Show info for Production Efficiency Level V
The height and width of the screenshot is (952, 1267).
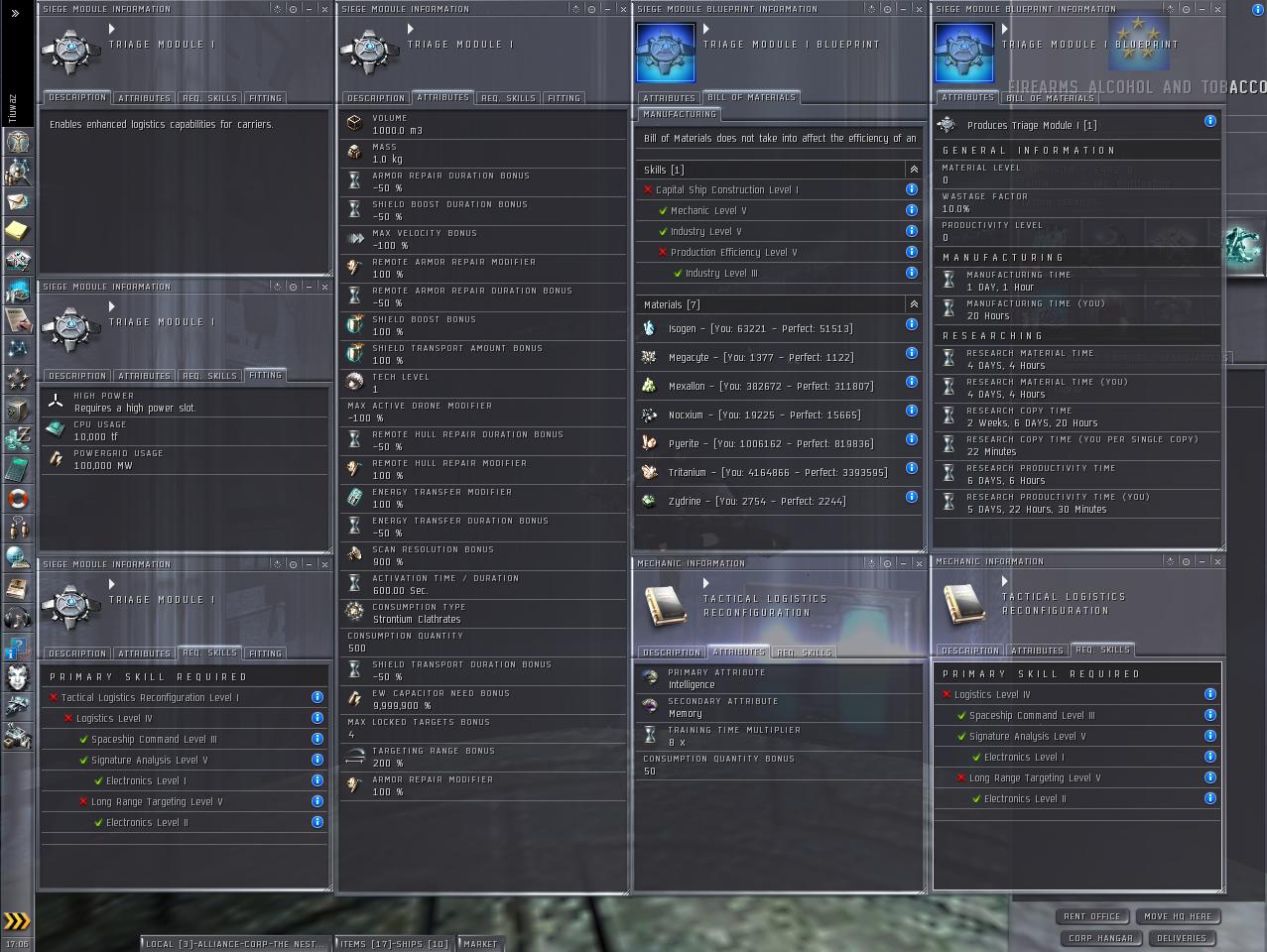click(911, 252)
